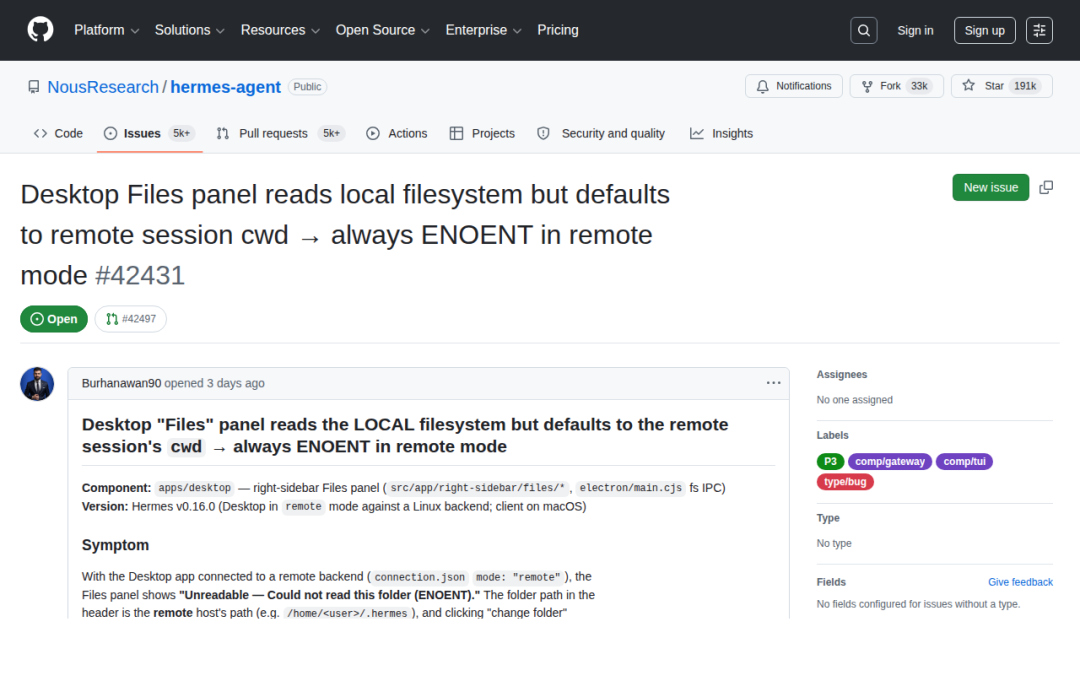1080x692 pixels.
Task: Click the opened 3 days ago timestamp
Action: tap(214, 384)
